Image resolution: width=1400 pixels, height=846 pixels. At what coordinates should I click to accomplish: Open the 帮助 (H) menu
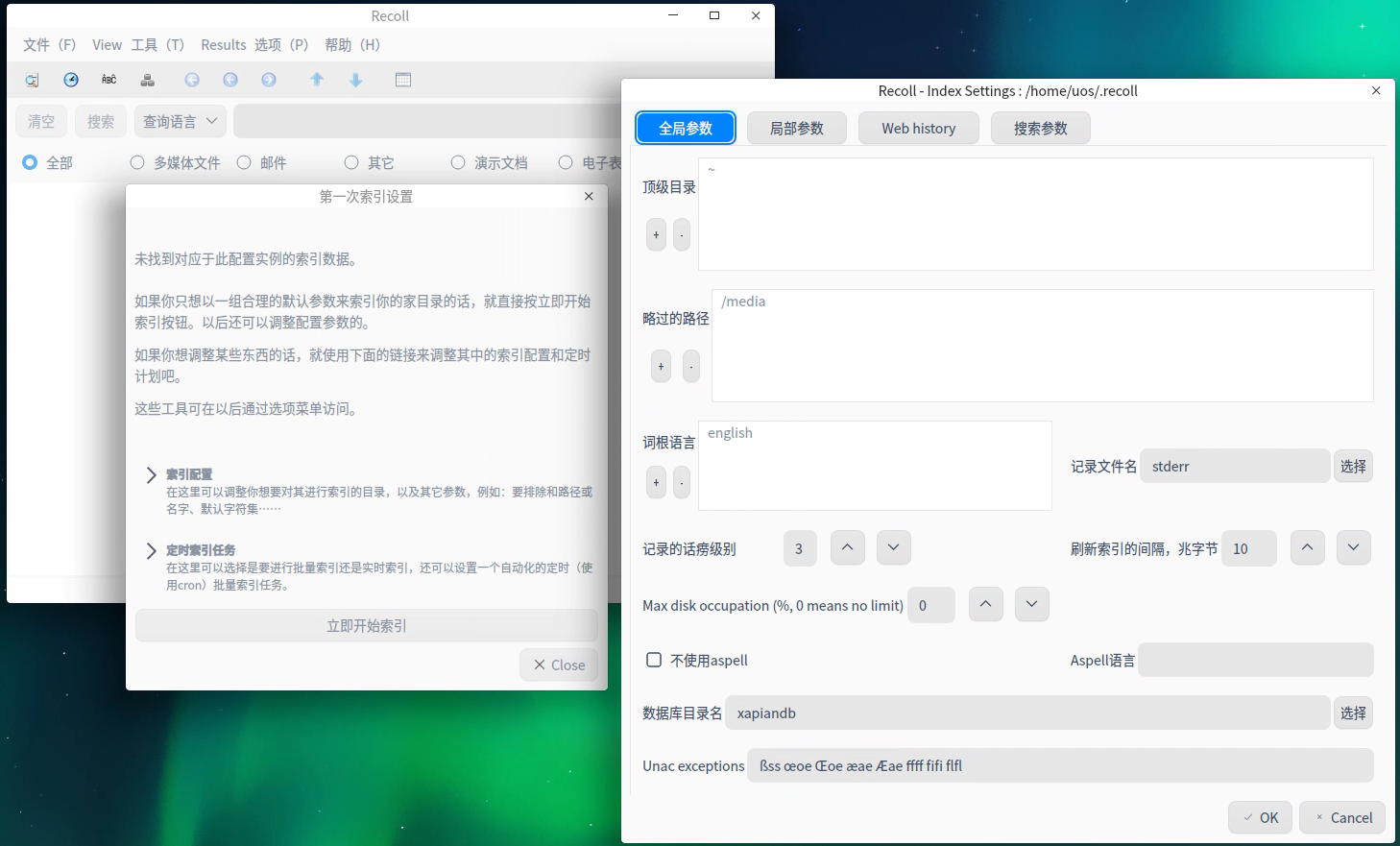(352, 44)
